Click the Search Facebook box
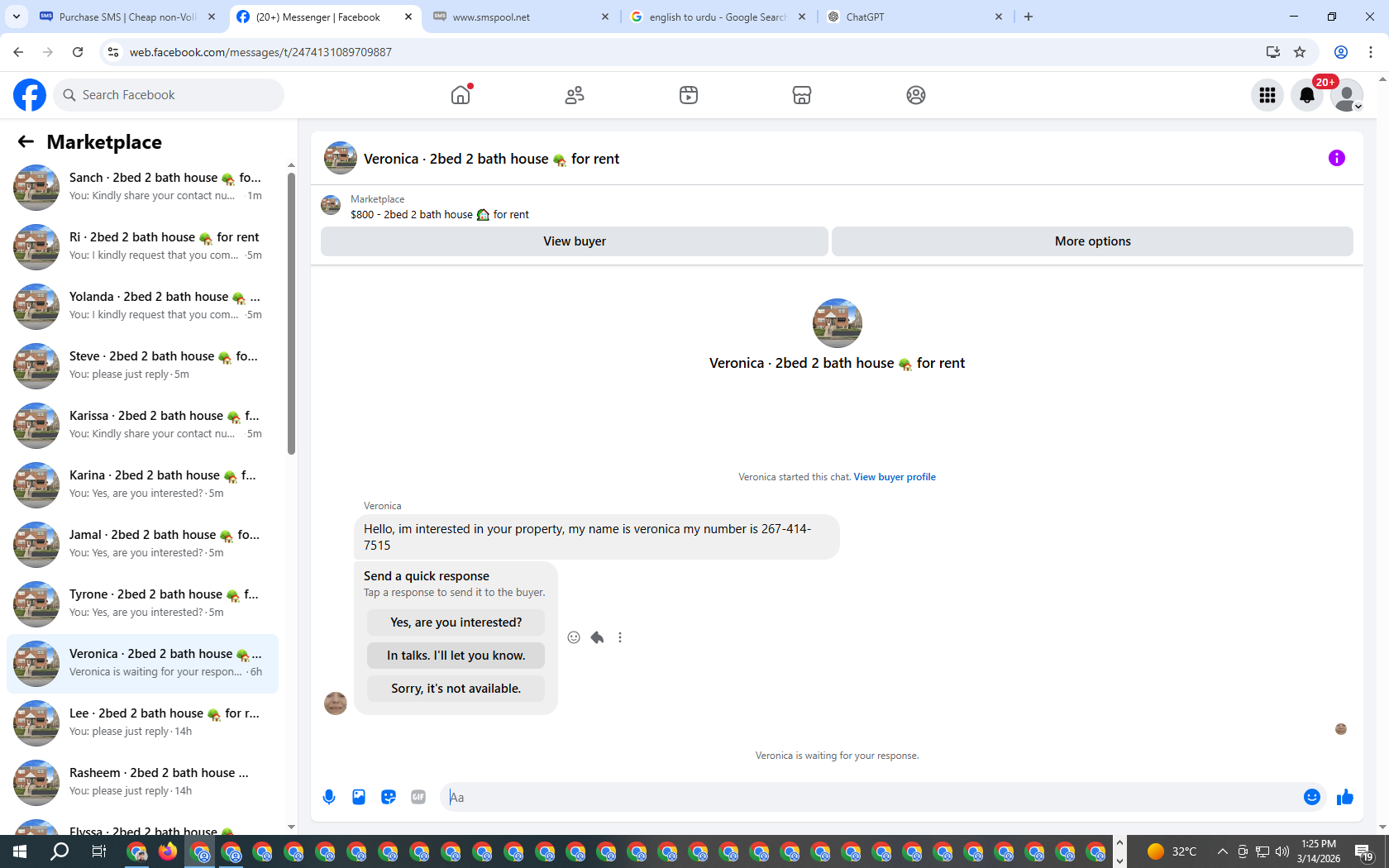1389x868 pixels. tap(169, 95)
